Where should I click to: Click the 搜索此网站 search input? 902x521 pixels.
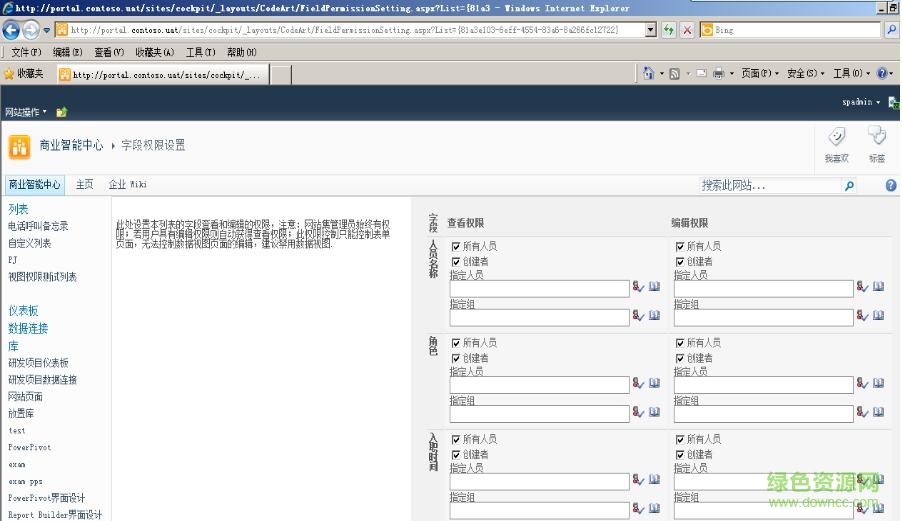click(770, 186)
